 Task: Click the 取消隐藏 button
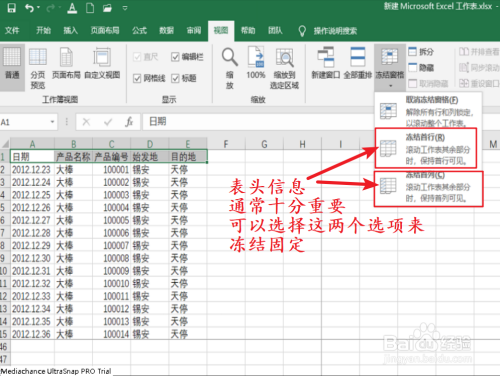[x=428, y=83]
